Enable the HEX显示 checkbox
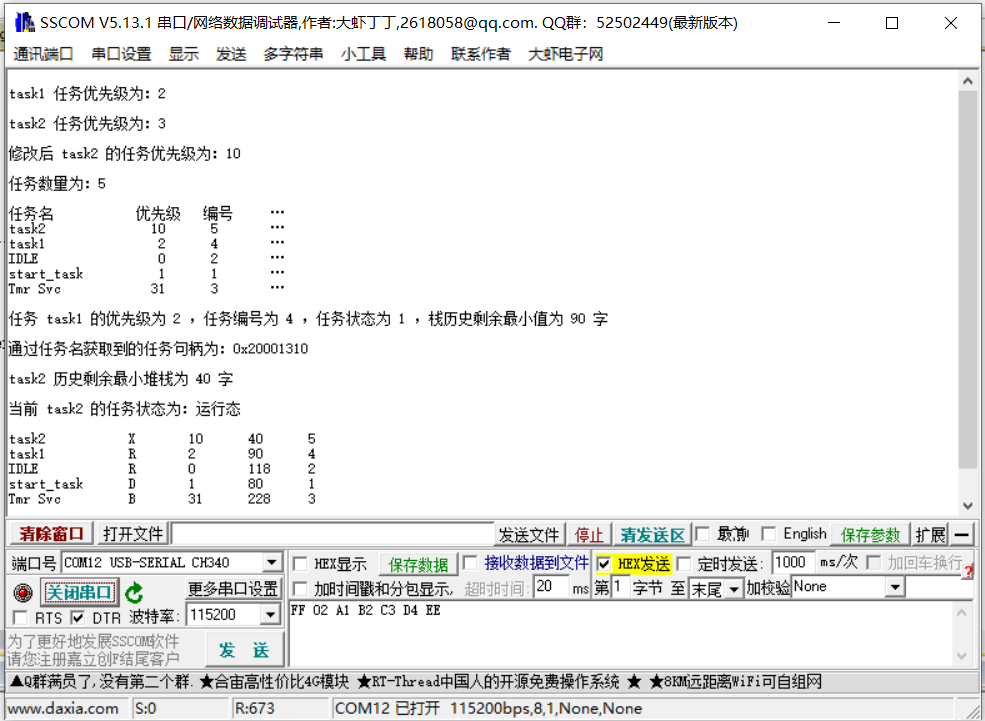The height and width of the screenshot is (721, 985). 298,563
